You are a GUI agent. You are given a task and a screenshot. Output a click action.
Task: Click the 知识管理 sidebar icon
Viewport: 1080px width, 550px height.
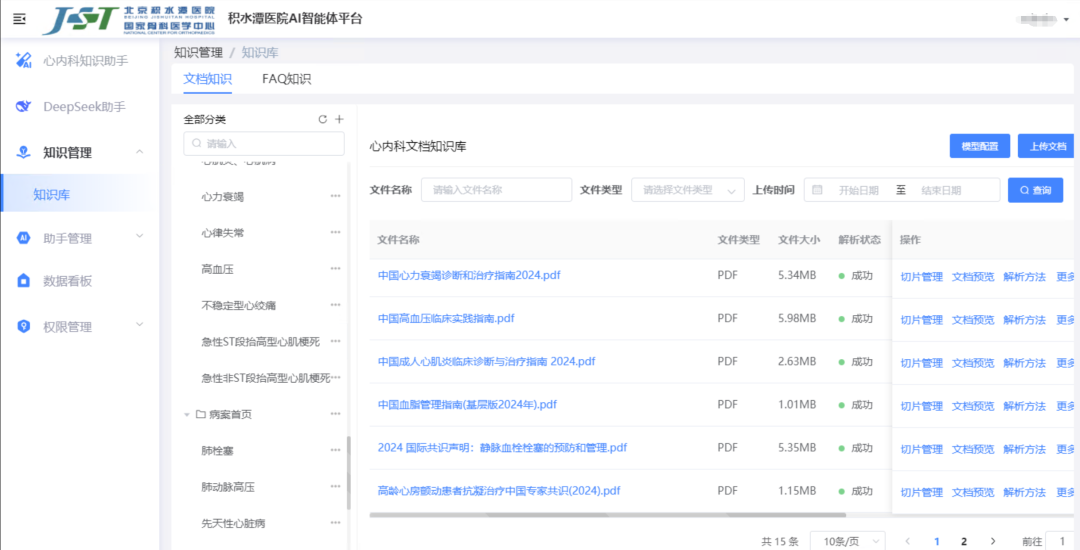coord(24,152)
